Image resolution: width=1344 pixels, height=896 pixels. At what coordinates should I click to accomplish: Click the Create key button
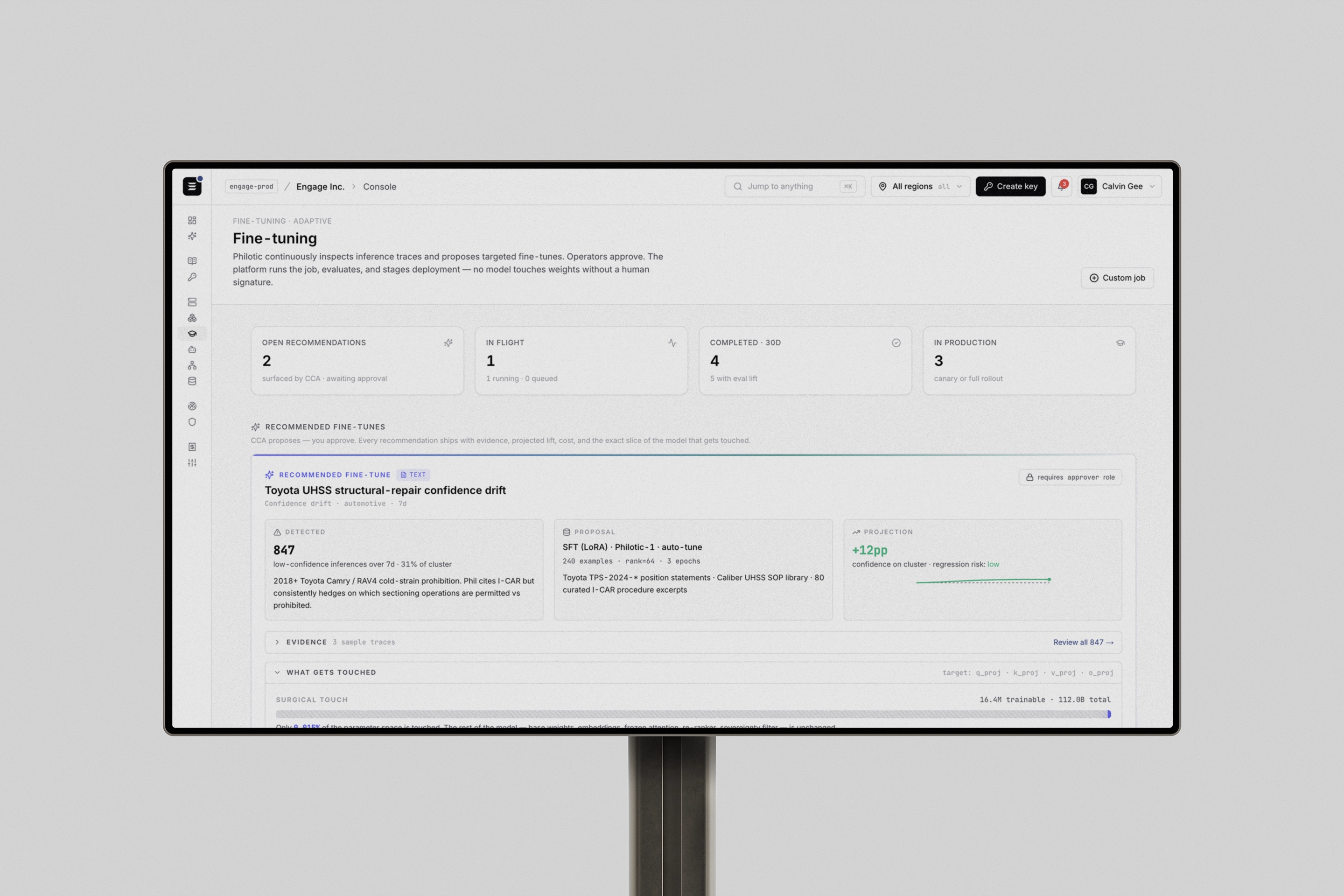click(x=1010, y=186)
